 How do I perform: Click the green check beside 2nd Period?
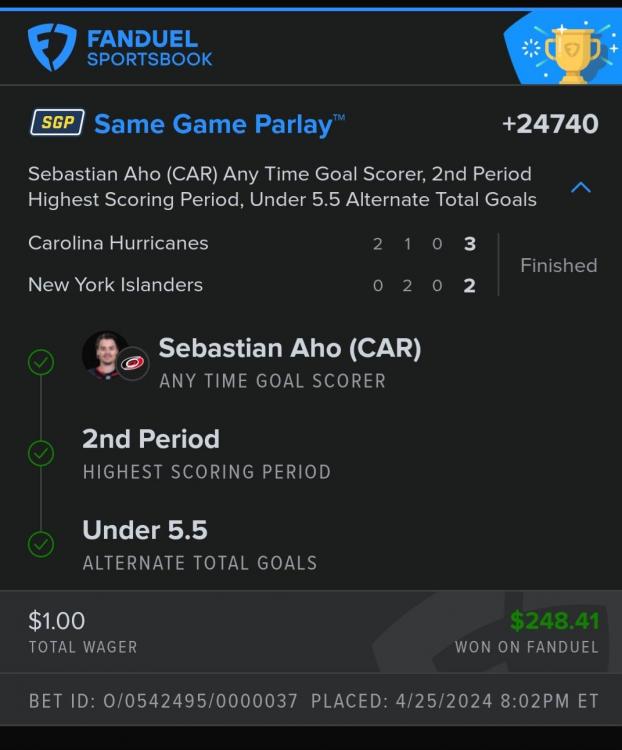point(41,453)
